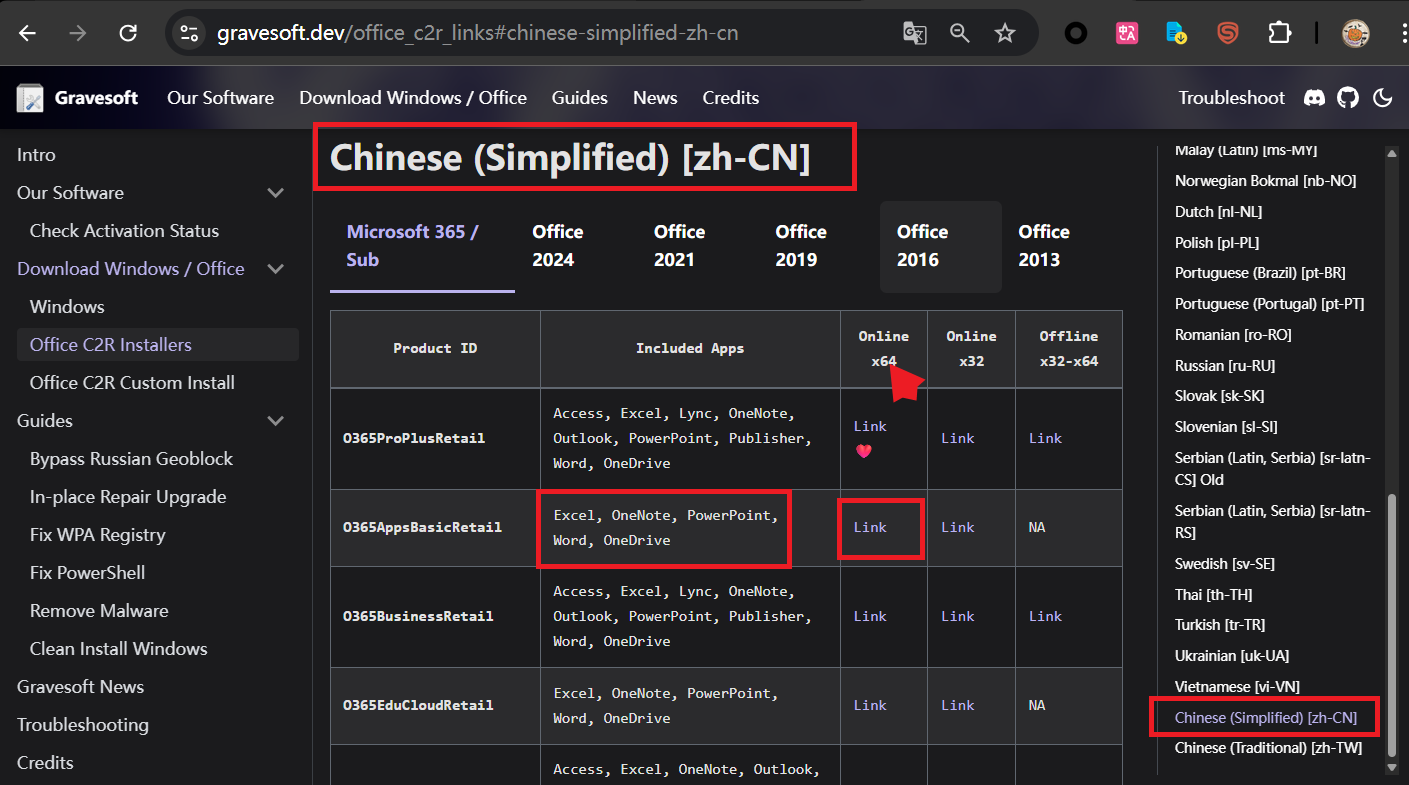Click Online x64 Link for O365AppsBasicRetail
The image size is (1409, 785).
pyautogui.click(x=870, y=527)
